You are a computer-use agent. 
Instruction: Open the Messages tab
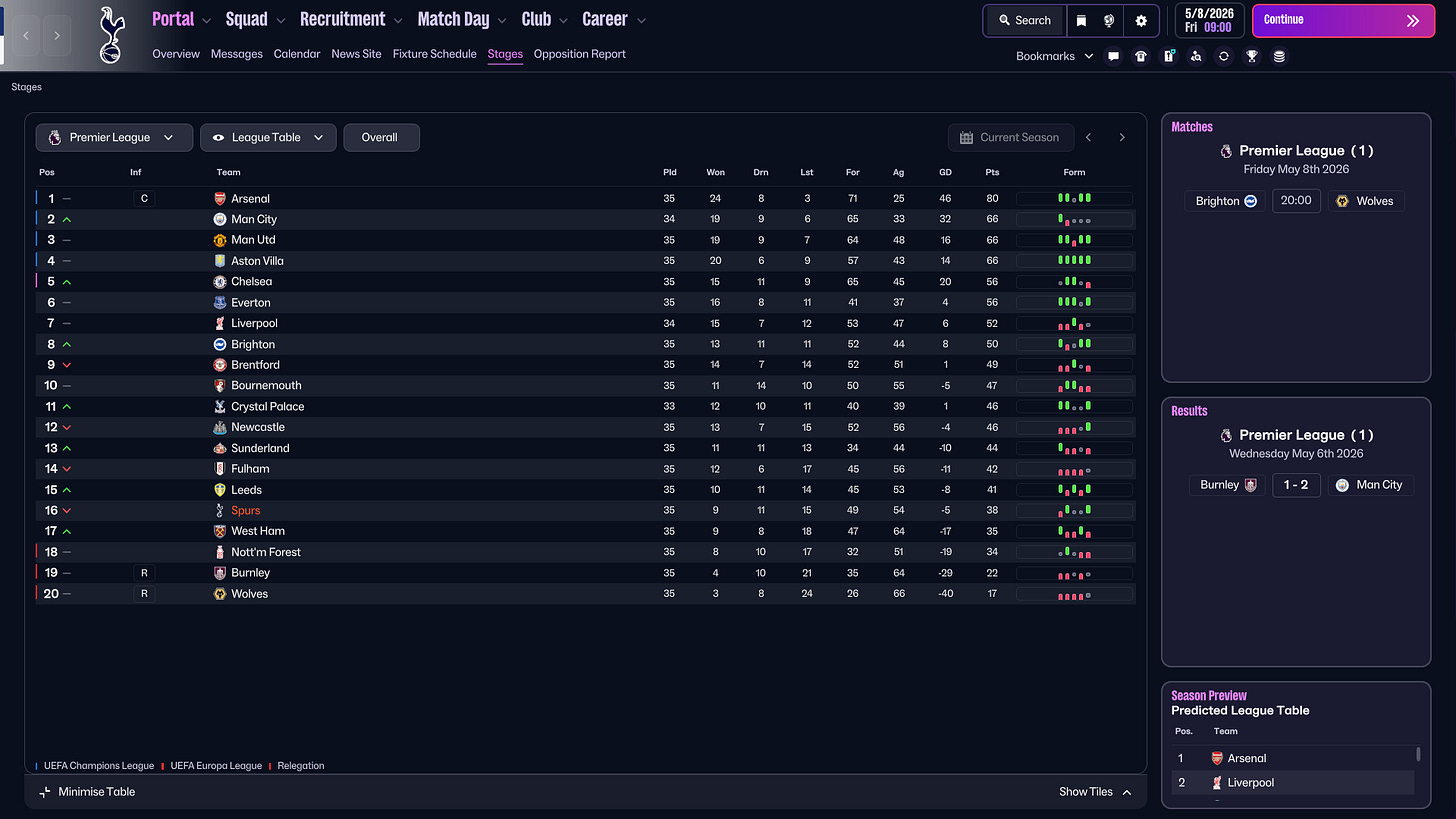(237, 54)
